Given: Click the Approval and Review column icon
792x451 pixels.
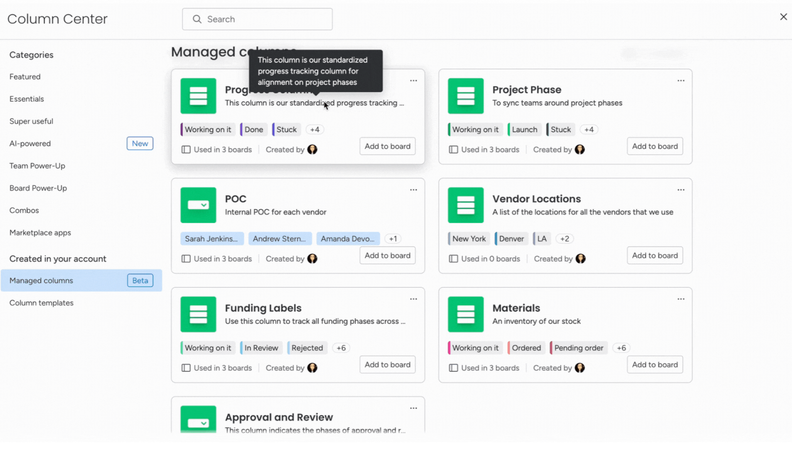Looking at the screenshot, I should [198, 419].
